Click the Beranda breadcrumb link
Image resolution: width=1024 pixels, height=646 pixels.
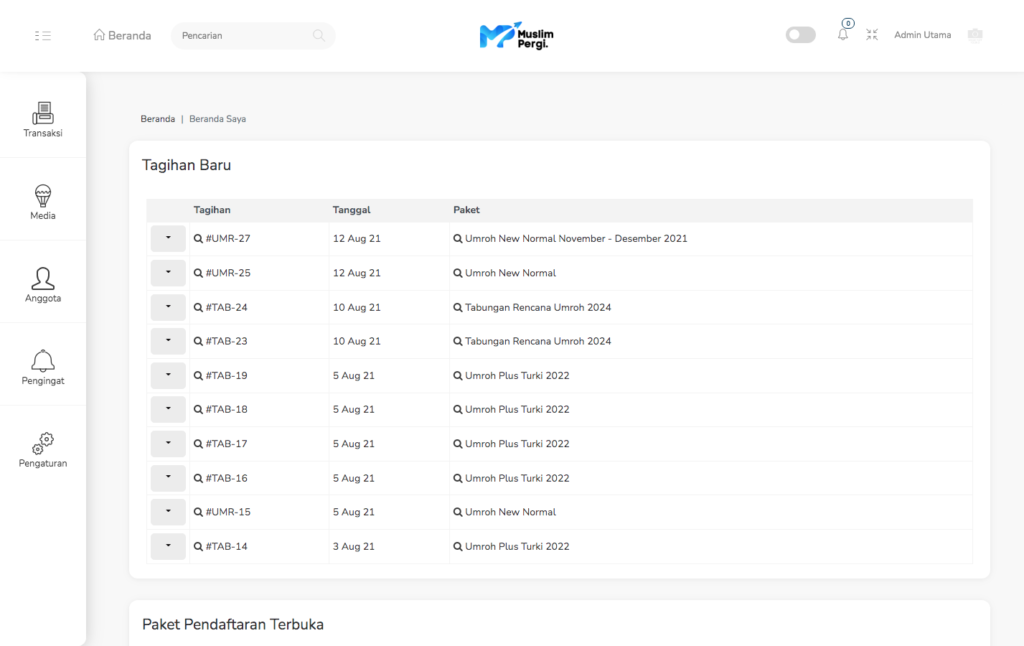coord(157,119)
